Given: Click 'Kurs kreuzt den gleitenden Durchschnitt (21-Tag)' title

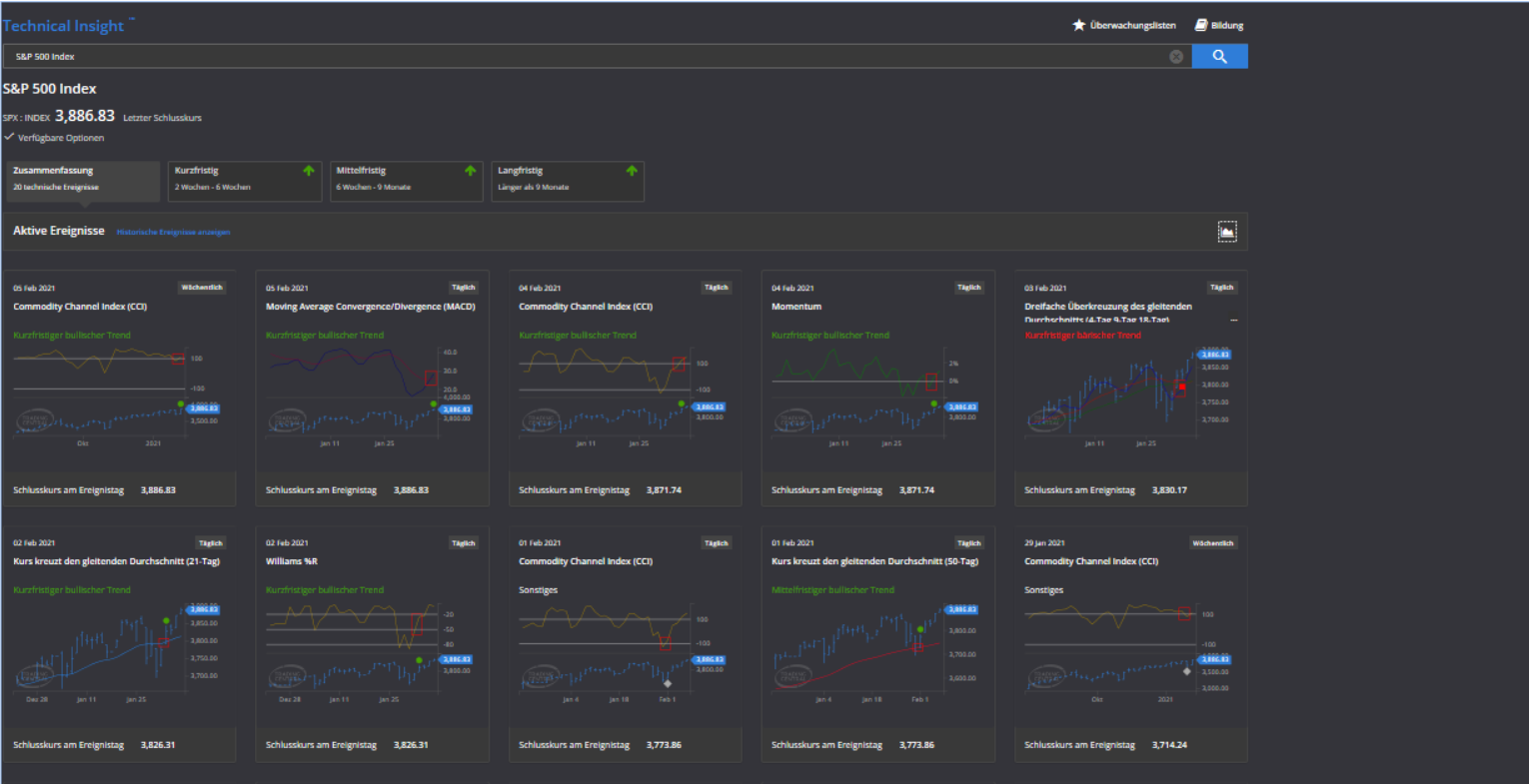Looking at the screenshot, I should [x=117, y=561].
